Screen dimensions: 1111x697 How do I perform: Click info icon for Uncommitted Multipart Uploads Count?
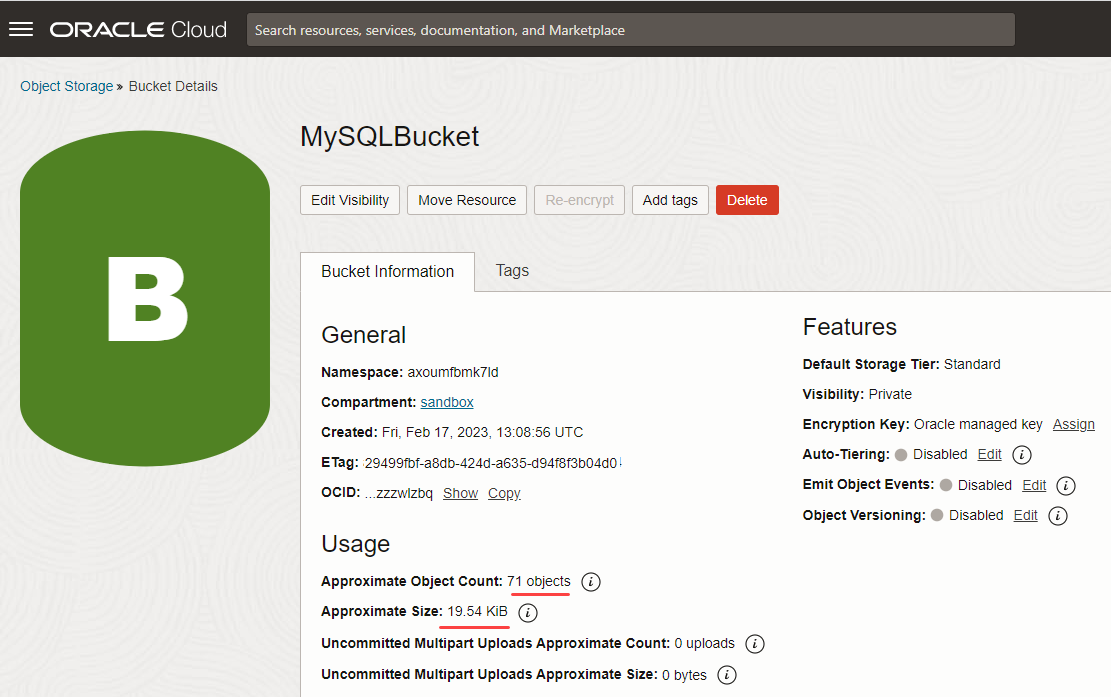(755, 643)
